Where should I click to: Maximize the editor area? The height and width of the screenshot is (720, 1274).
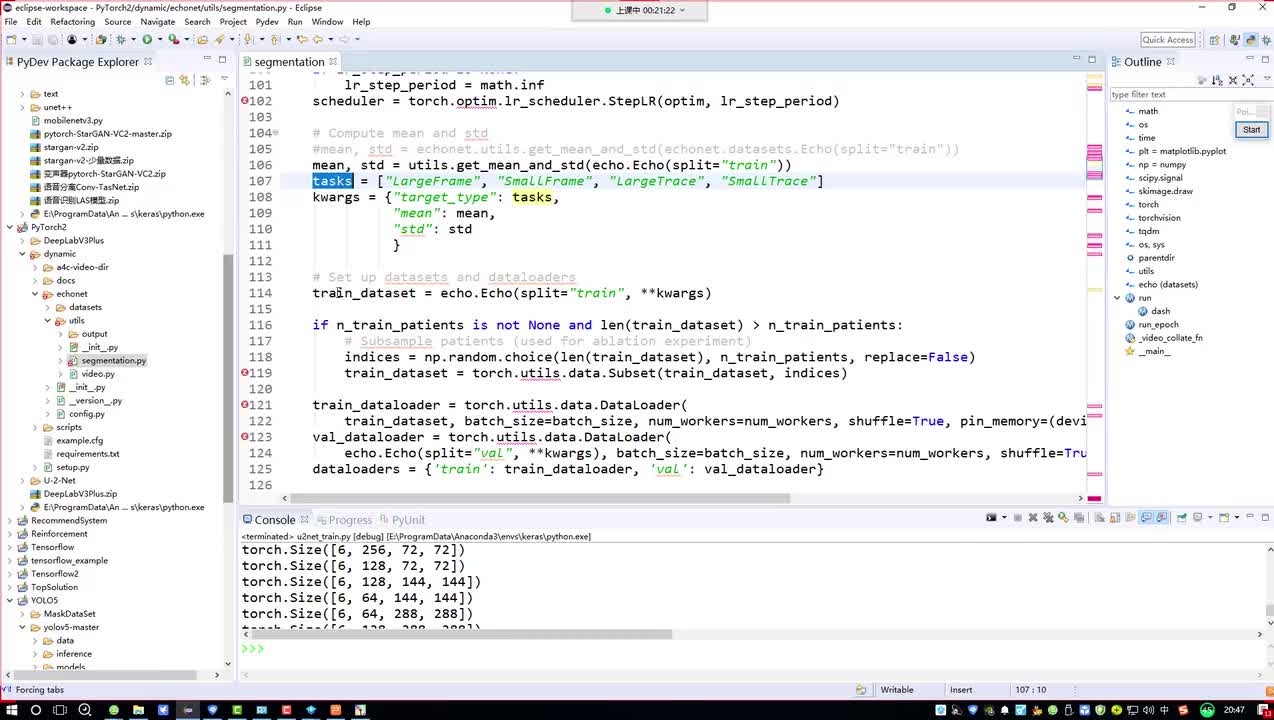coord(1094,59)
